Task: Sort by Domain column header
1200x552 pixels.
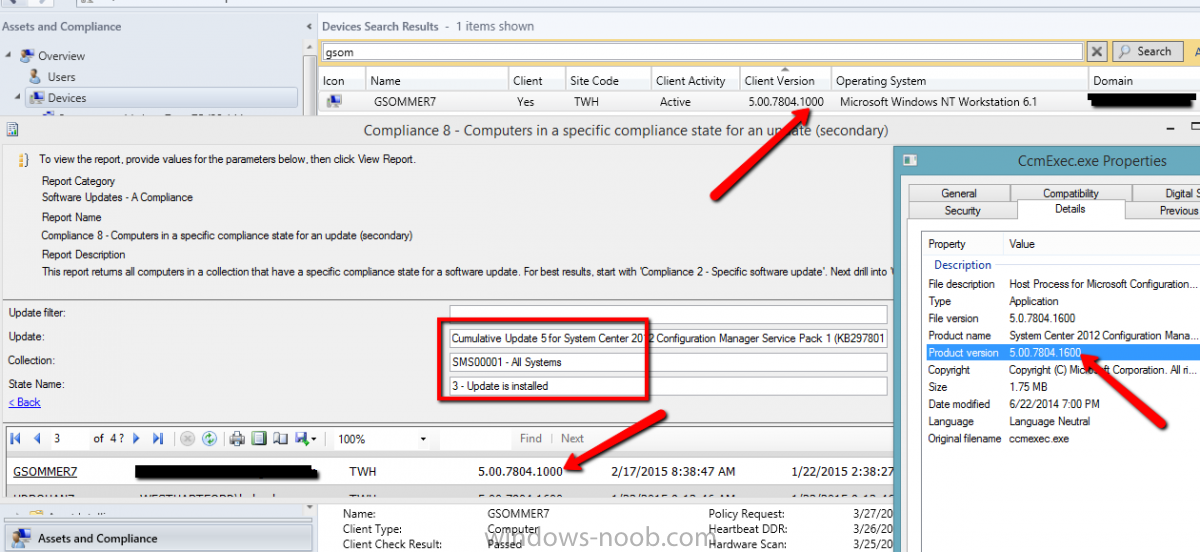Action: pyautogui.click(x=1142, y=81)
